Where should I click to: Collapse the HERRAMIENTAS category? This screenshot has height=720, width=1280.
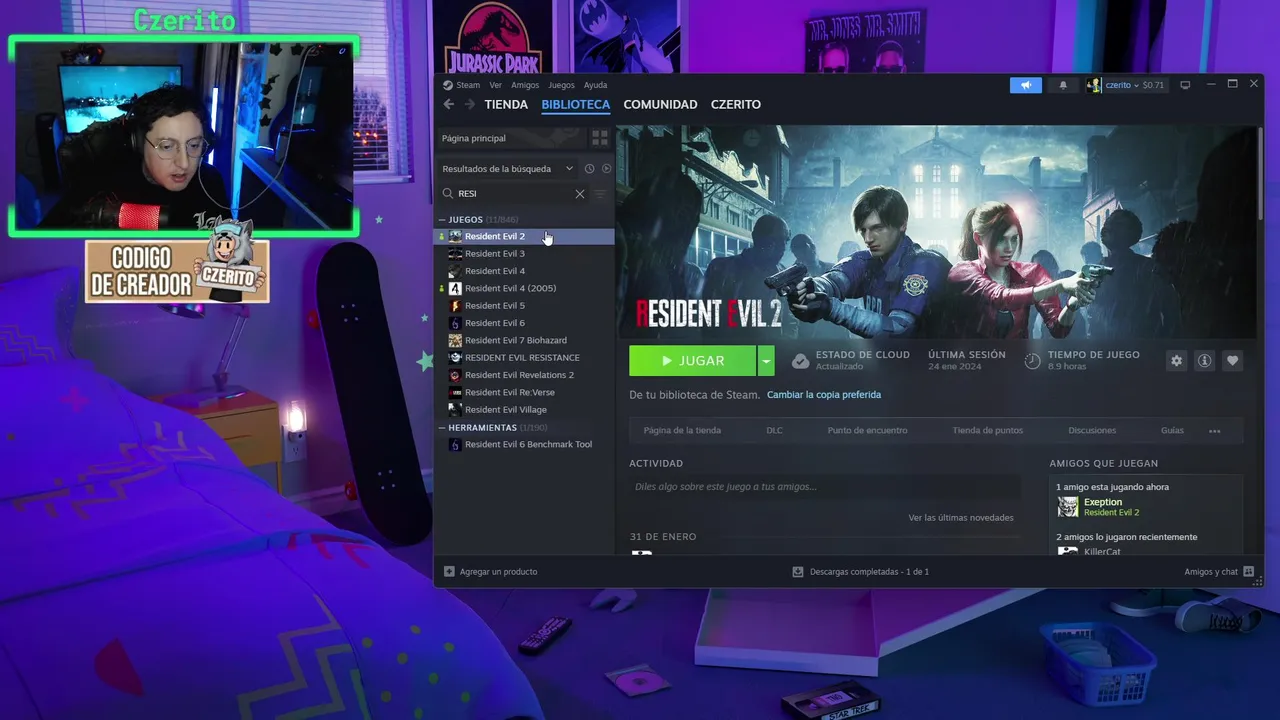tap(442, 427)
